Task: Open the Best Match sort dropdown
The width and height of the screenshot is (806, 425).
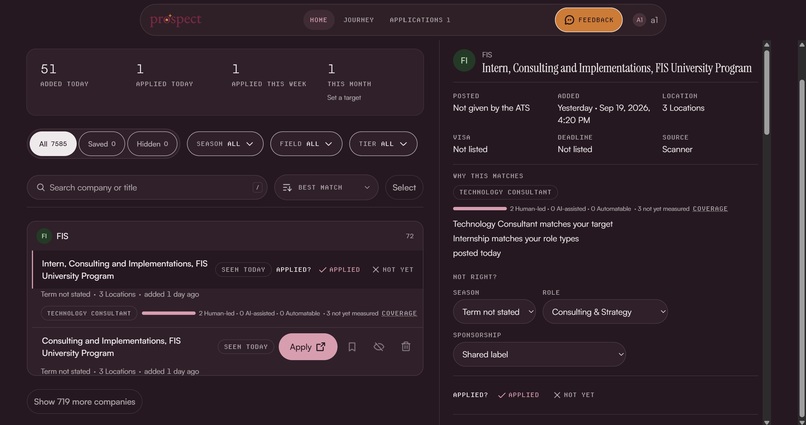Action: 326,188
